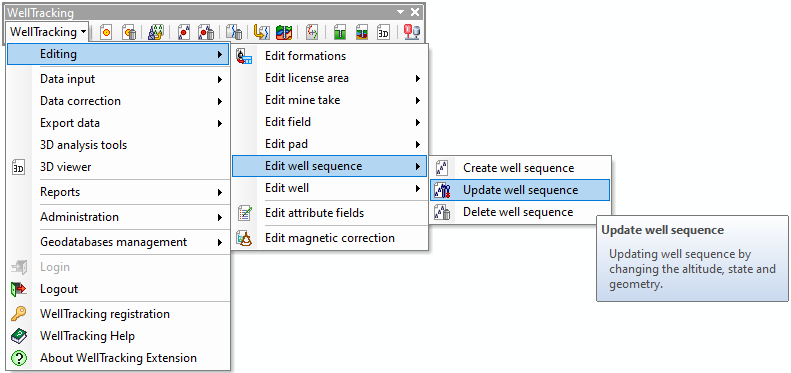Click the Logout door icon
Screen dimensions: 791x373
[18, 289]
